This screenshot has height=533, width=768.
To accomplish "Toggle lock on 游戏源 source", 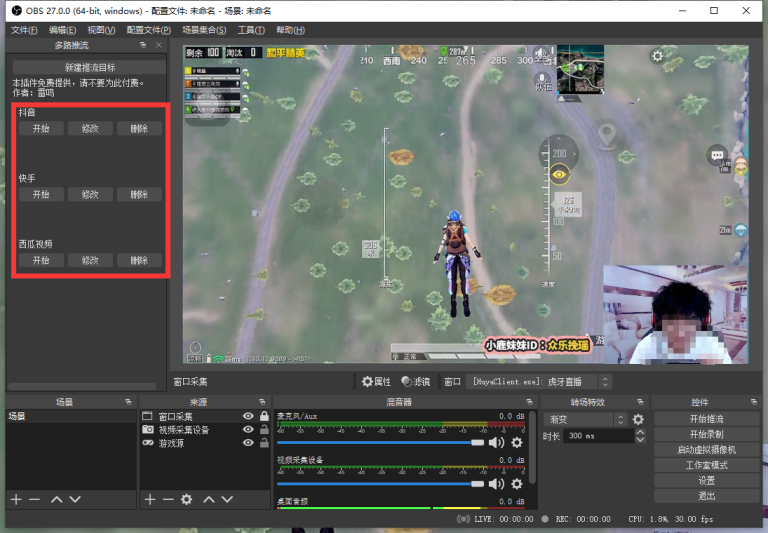I will tap(263, 442).
